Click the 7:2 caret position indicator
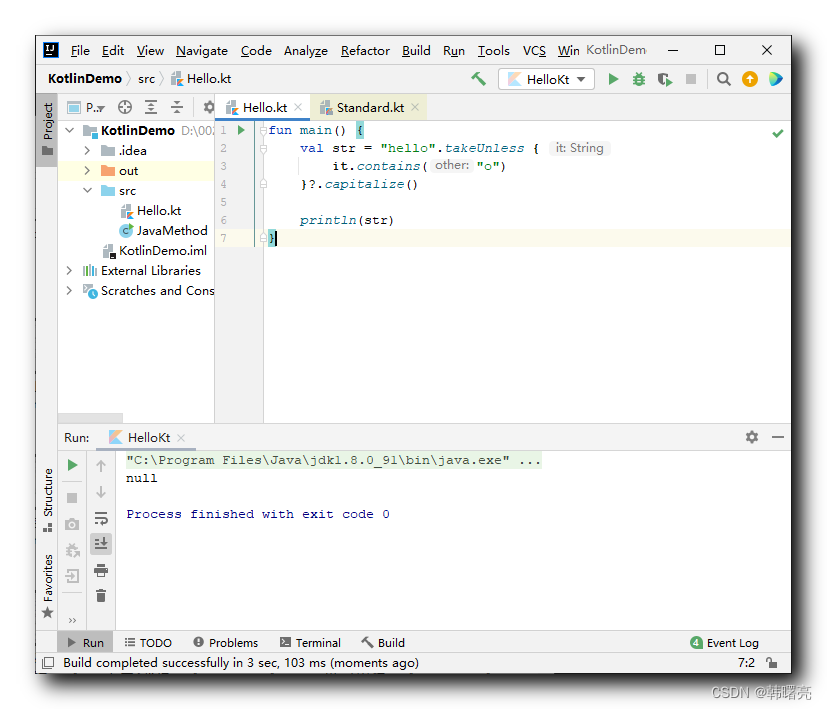 pos(746,663)
